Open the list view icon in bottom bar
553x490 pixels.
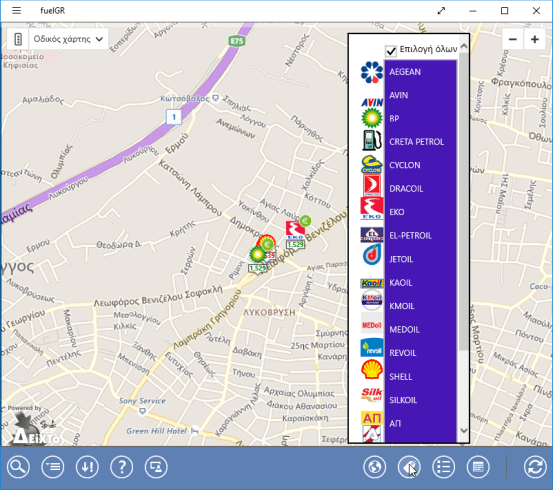click(x=53, y=467)
